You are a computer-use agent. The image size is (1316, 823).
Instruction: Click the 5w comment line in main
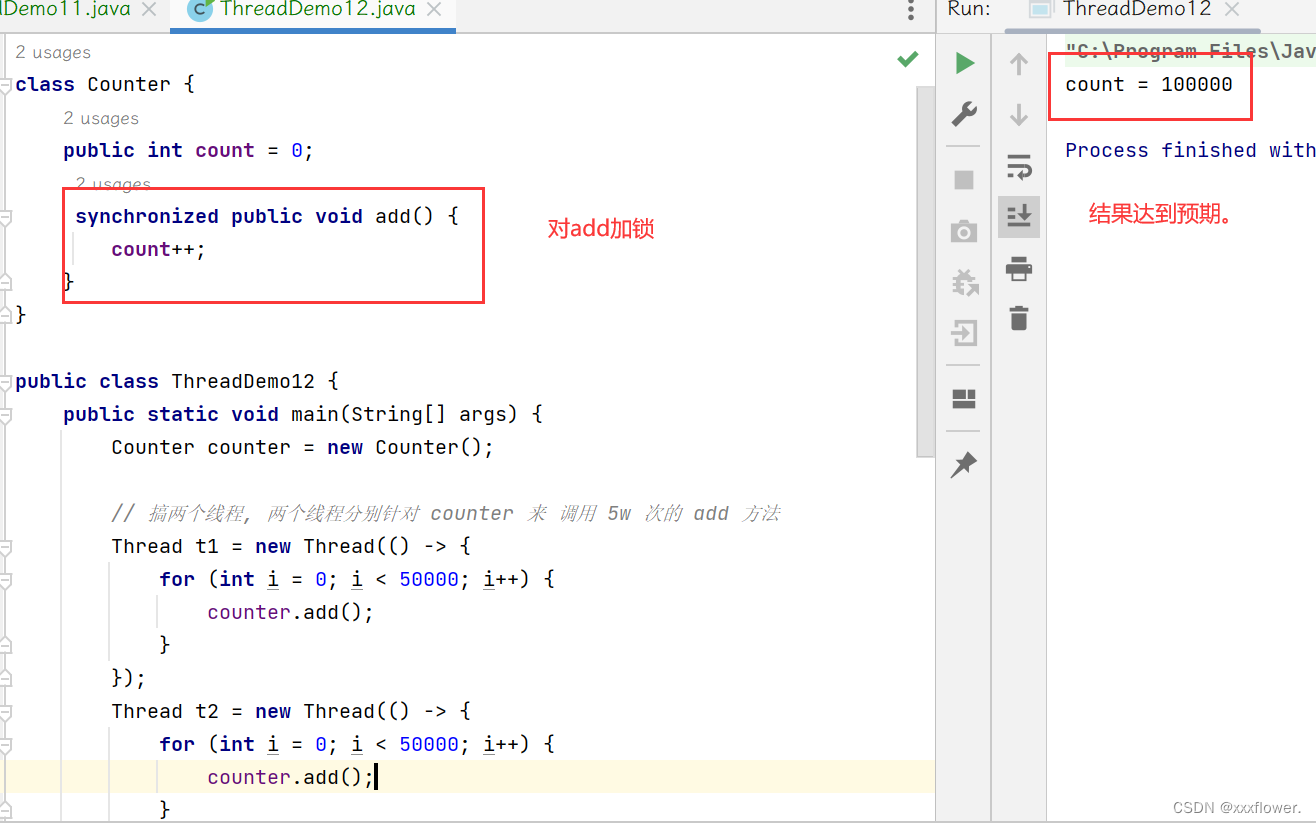446,514
